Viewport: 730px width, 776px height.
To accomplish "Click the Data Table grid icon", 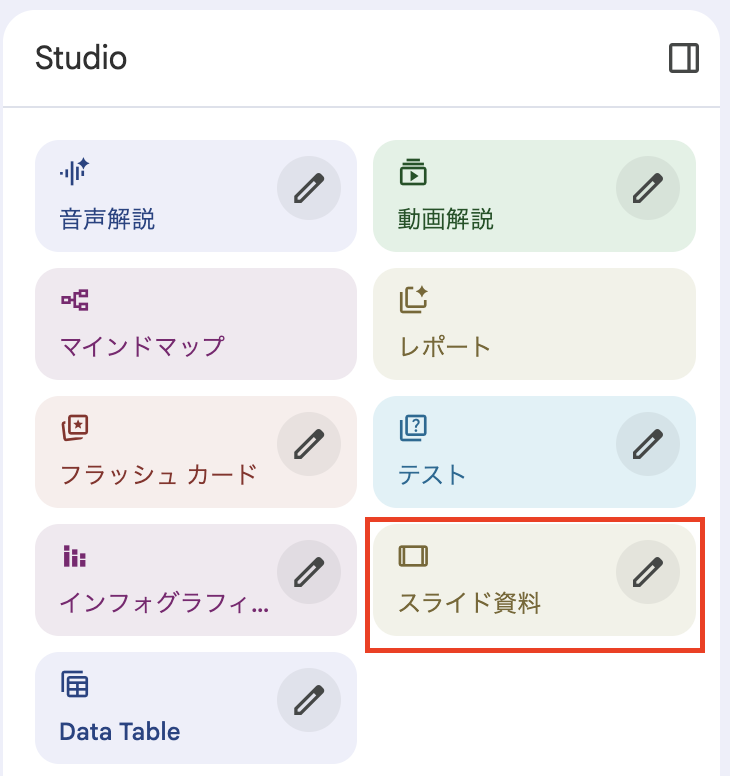I will tap(75, 685).
